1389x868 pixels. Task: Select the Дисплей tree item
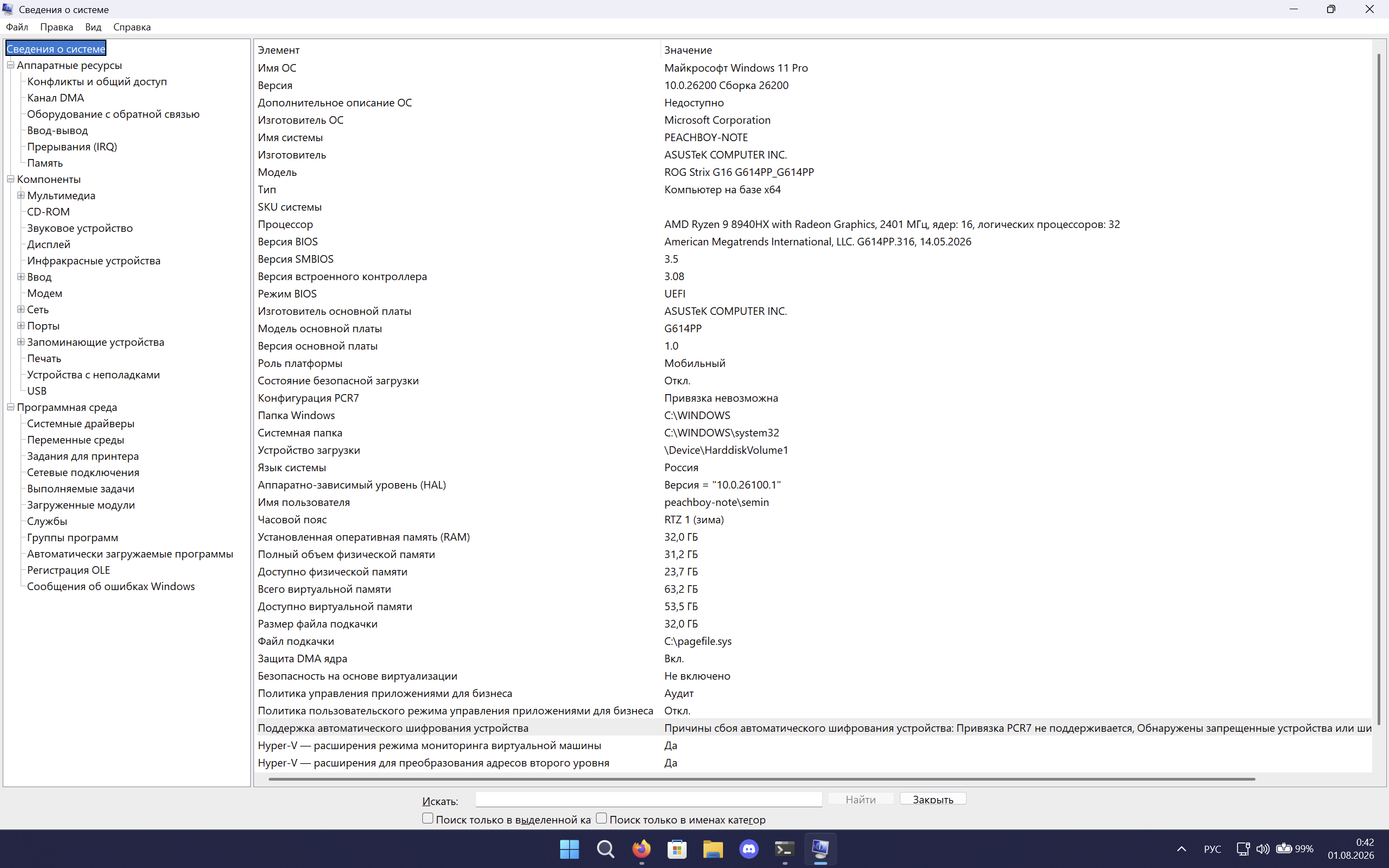[49, 245]
